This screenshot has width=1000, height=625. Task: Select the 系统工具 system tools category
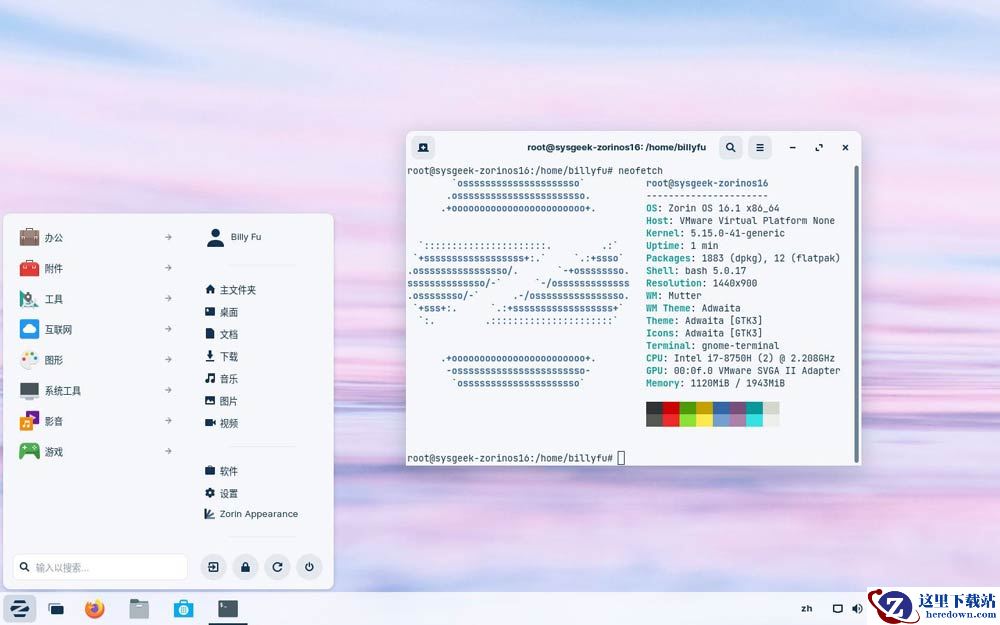[96, 390]
